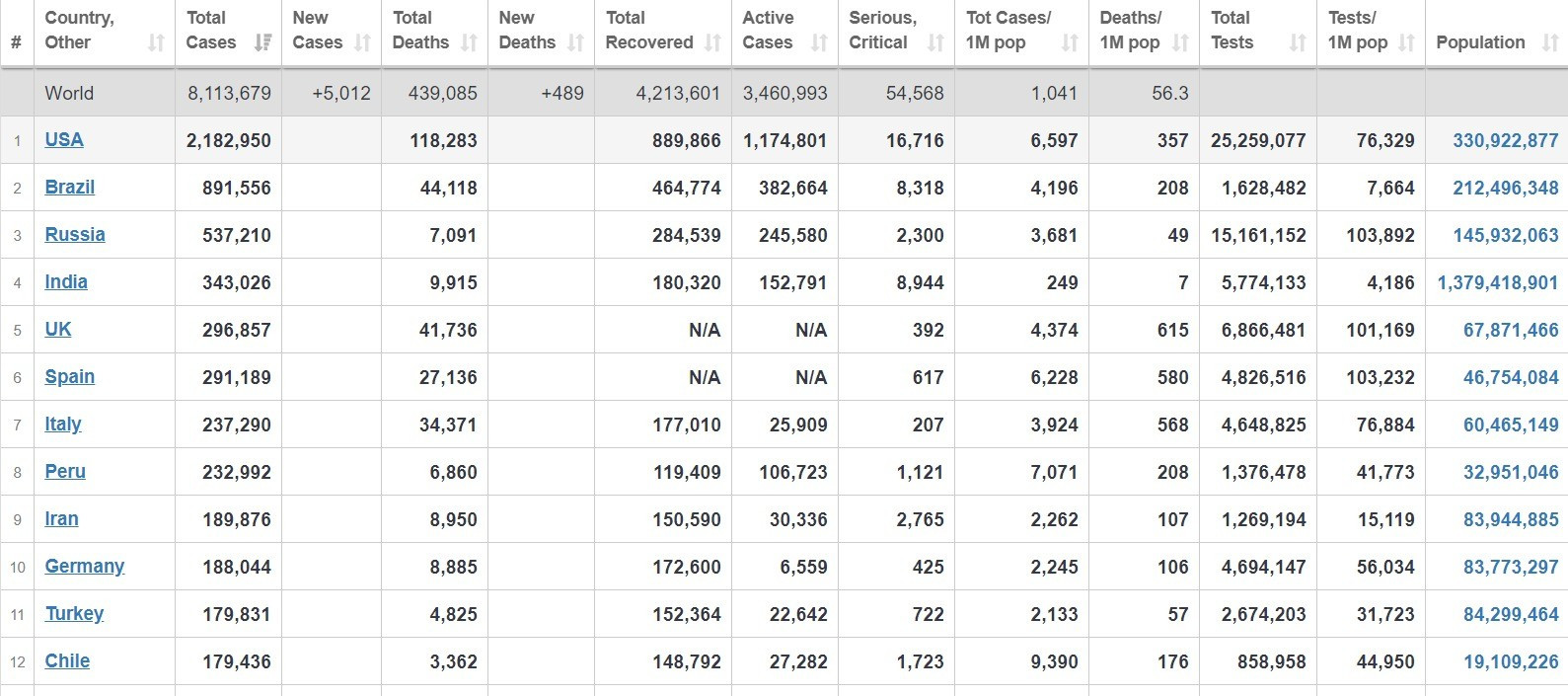The image size is (1568, 696).
Task: Click sort icon next to Total Deaths
Action: (x=470, y=42)
